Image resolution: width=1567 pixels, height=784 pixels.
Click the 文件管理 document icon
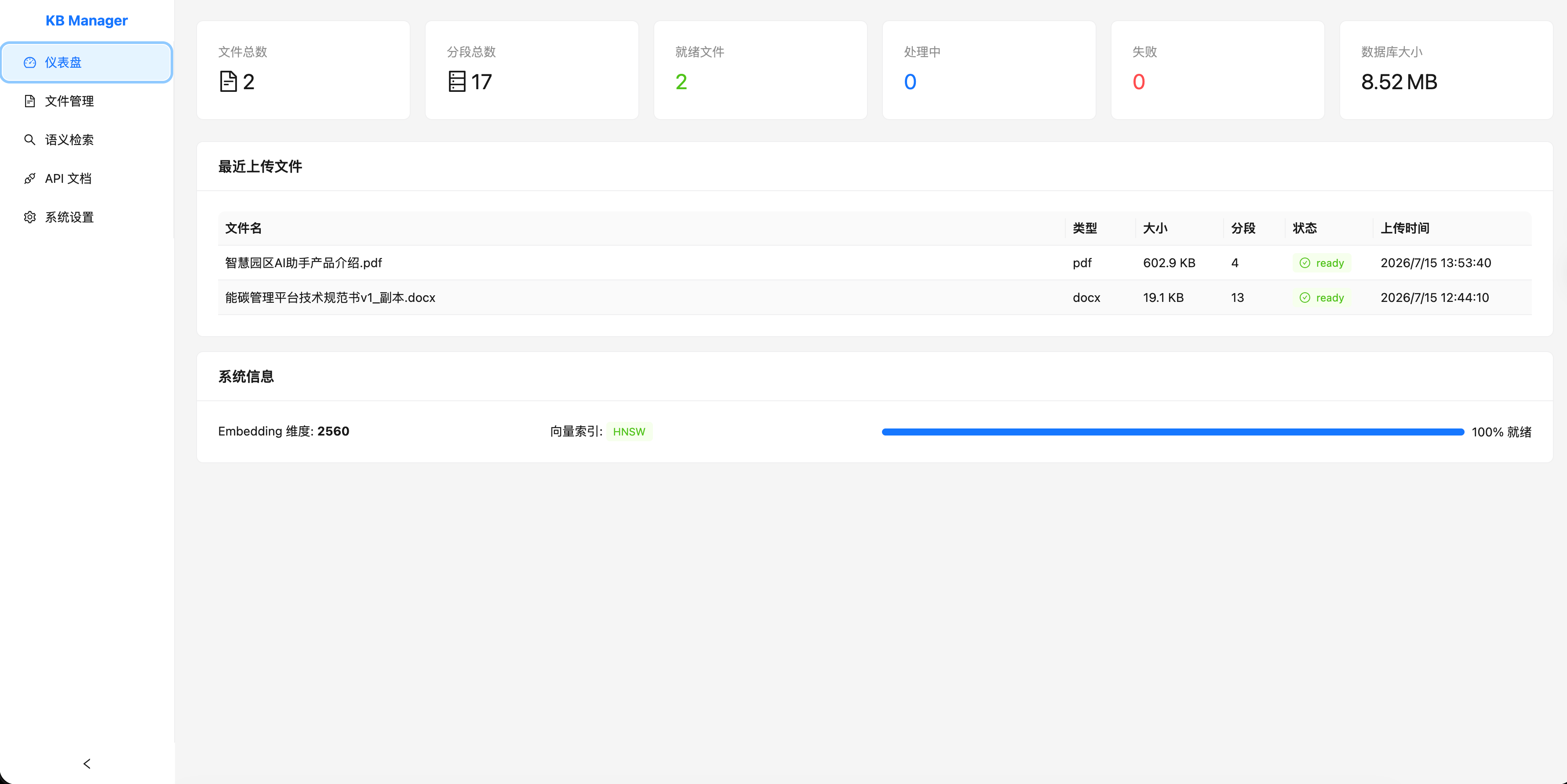(30, 101)
